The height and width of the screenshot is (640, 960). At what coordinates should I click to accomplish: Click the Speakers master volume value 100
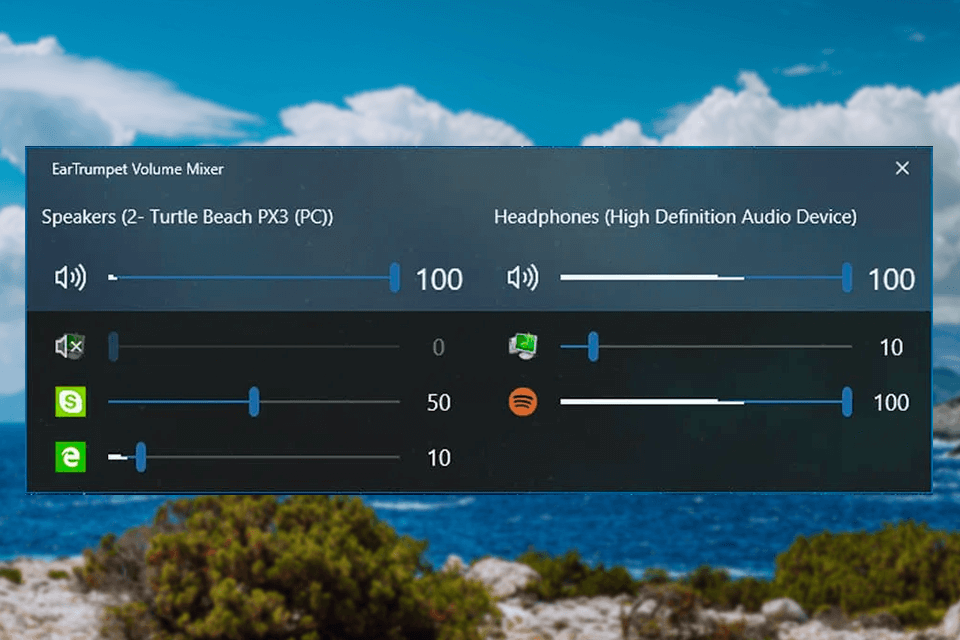tap(439, 279)
